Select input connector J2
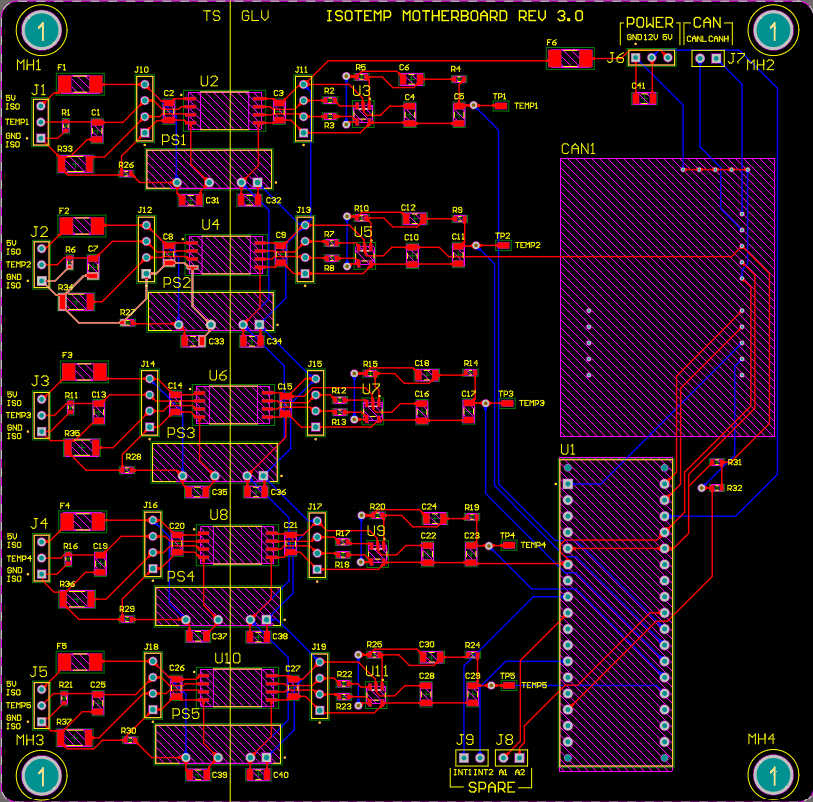 (42, 265)
